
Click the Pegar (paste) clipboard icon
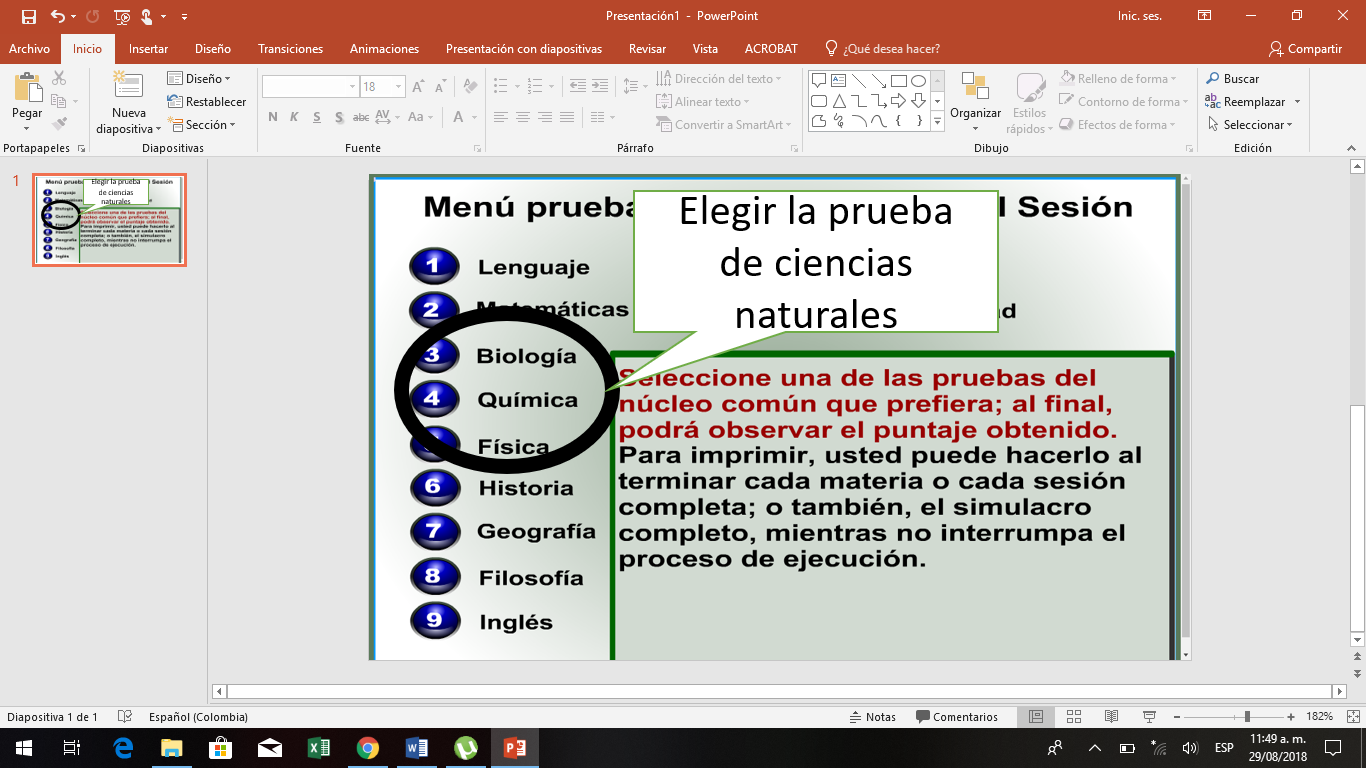pyautogui.click(x=27, y=88)
